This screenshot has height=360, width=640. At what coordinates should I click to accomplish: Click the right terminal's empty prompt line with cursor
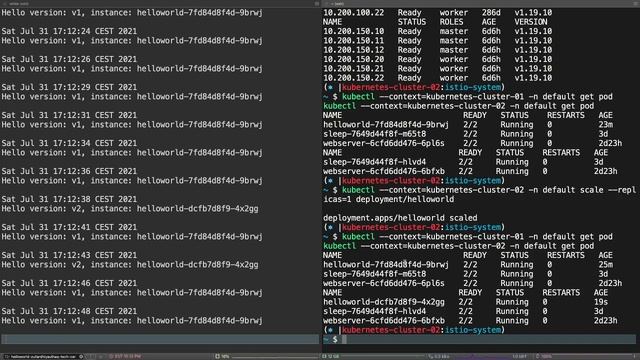[x=479, y=339]
